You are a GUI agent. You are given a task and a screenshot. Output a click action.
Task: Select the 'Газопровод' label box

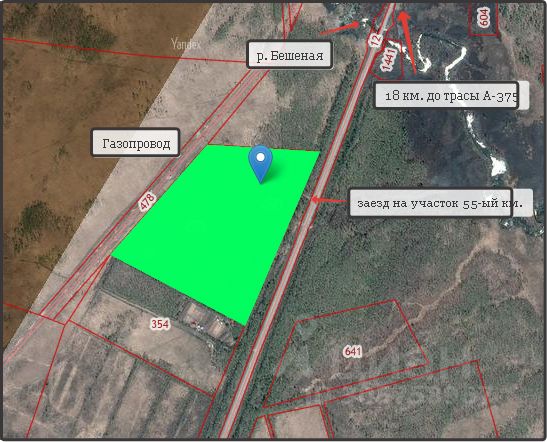pyautogui.click(x=135, y=143)
